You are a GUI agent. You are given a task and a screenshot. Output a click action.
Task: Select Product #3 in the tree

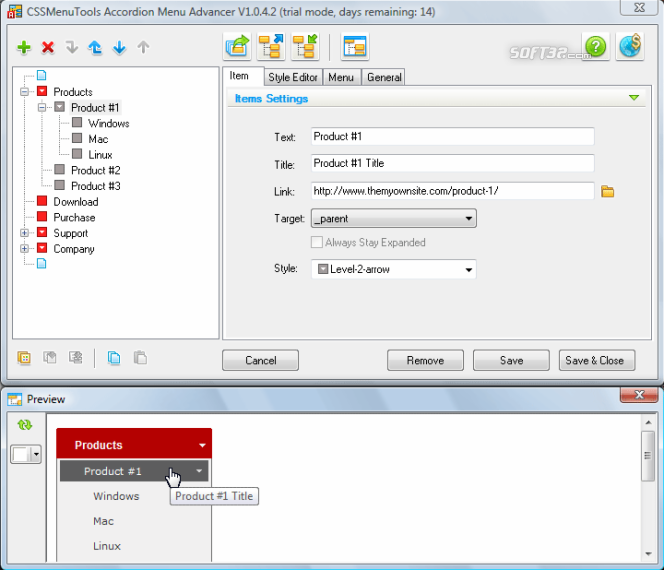96,186
